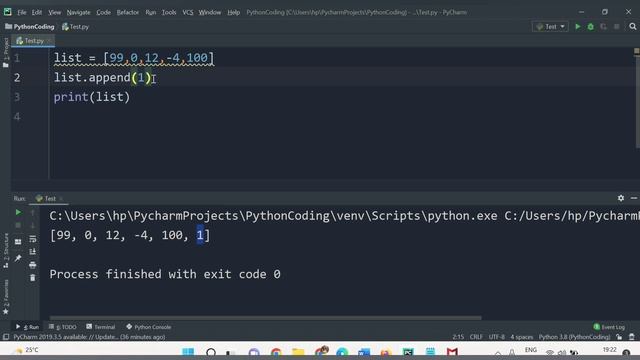Open File Explorer from the taskbar
640x360 pixels.
pyautogui.click(x=298, y=352)
